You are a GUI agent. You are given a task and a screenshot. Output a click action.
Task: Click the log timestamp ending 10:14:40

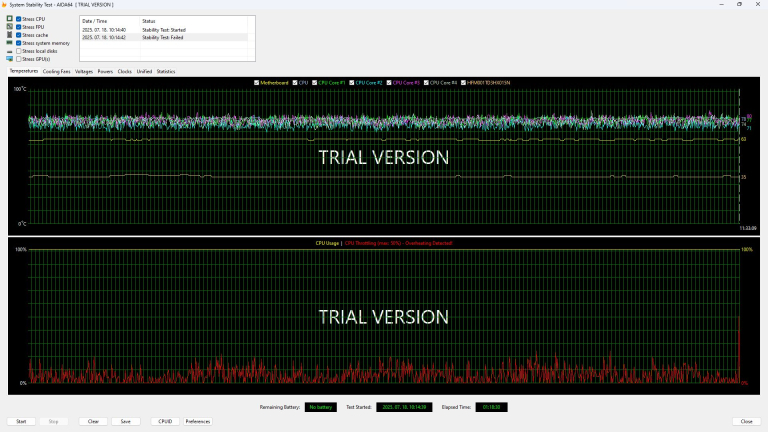pyautogui.click(x=104, y=30)
